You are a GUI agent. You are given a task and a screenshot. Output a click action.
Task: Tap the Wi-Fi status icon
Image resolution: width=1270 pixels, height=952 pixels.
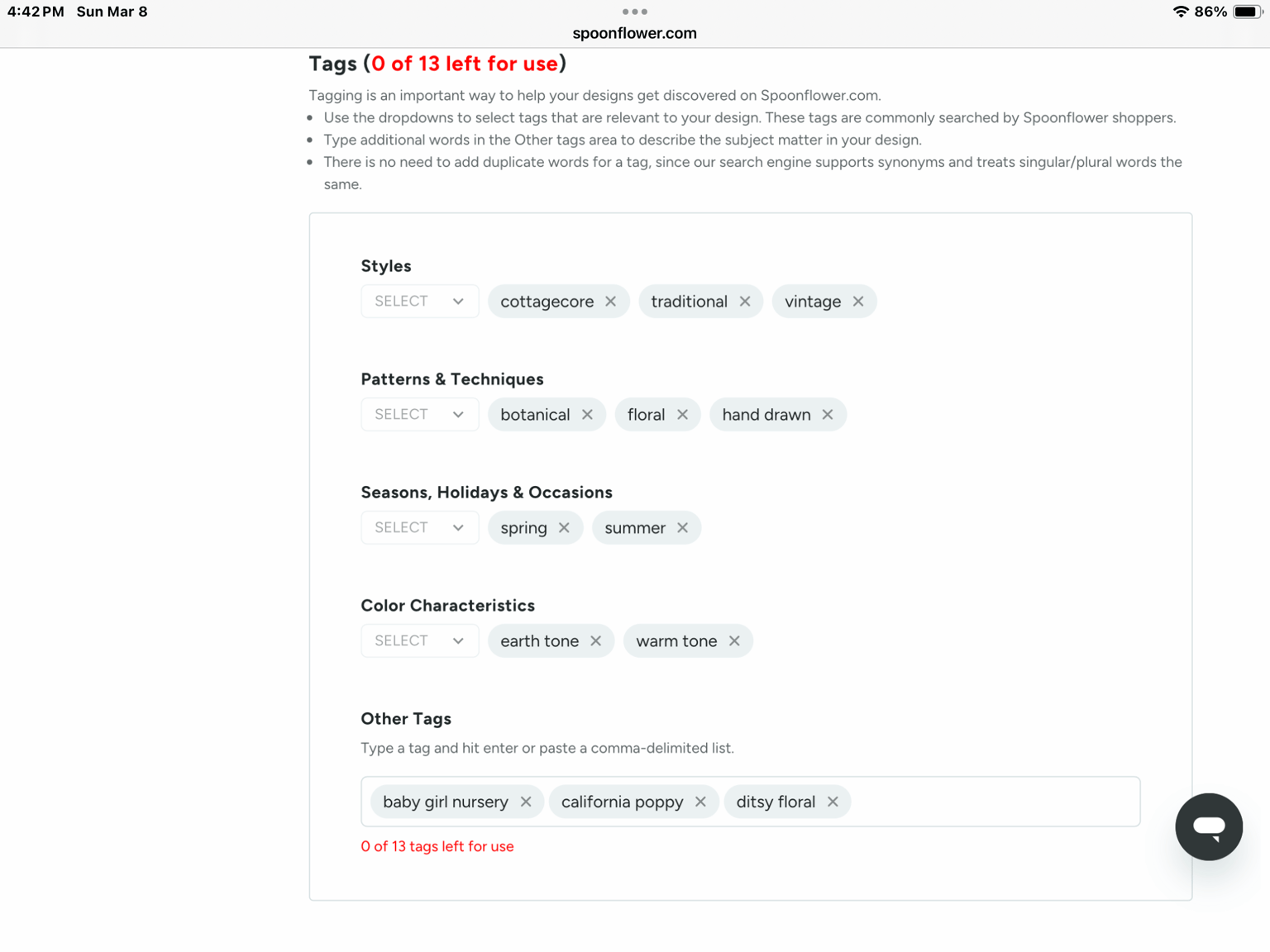coord(1181,12)
